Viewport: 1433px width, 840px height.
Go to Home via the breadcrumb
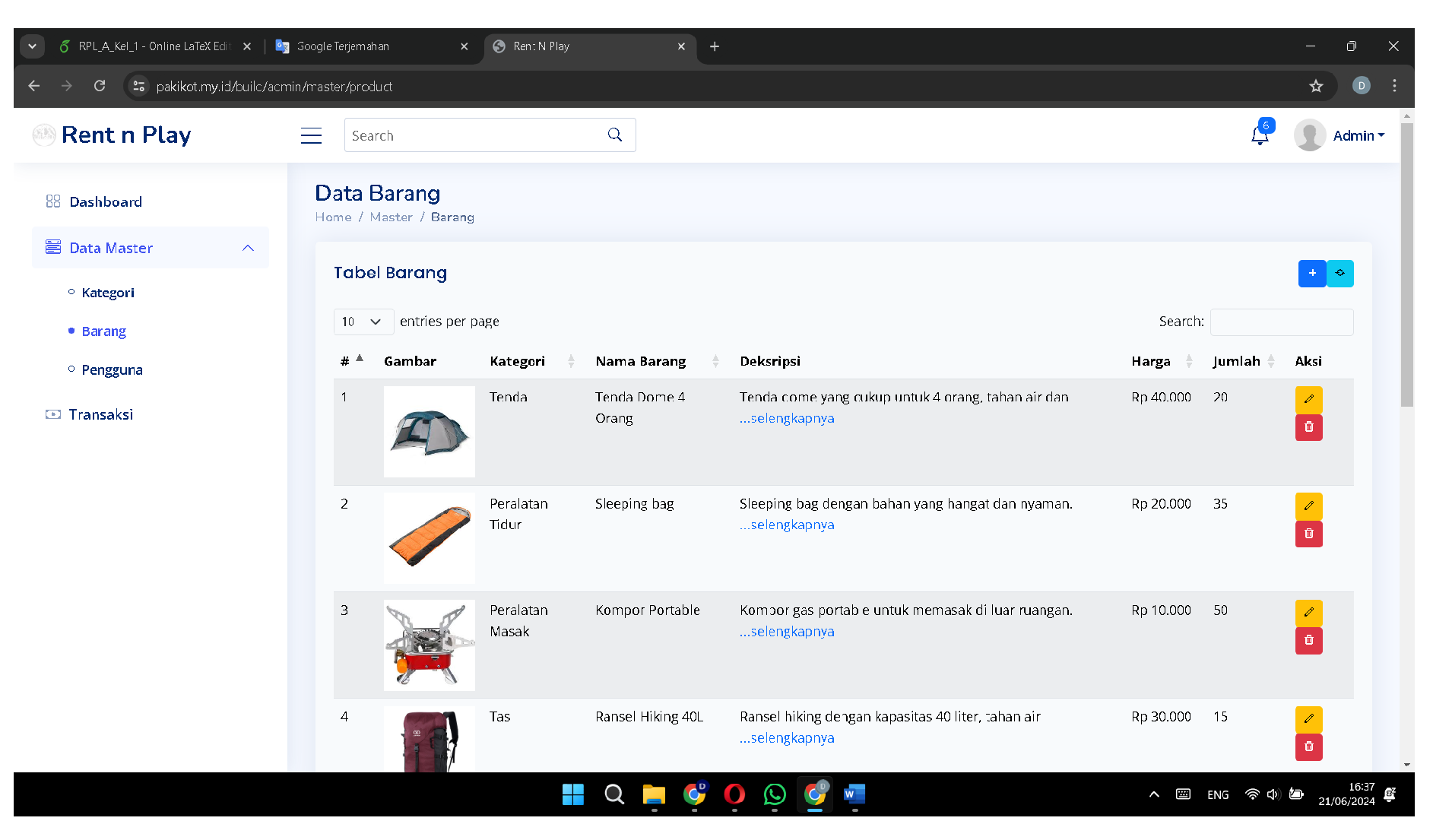(333, 217)
